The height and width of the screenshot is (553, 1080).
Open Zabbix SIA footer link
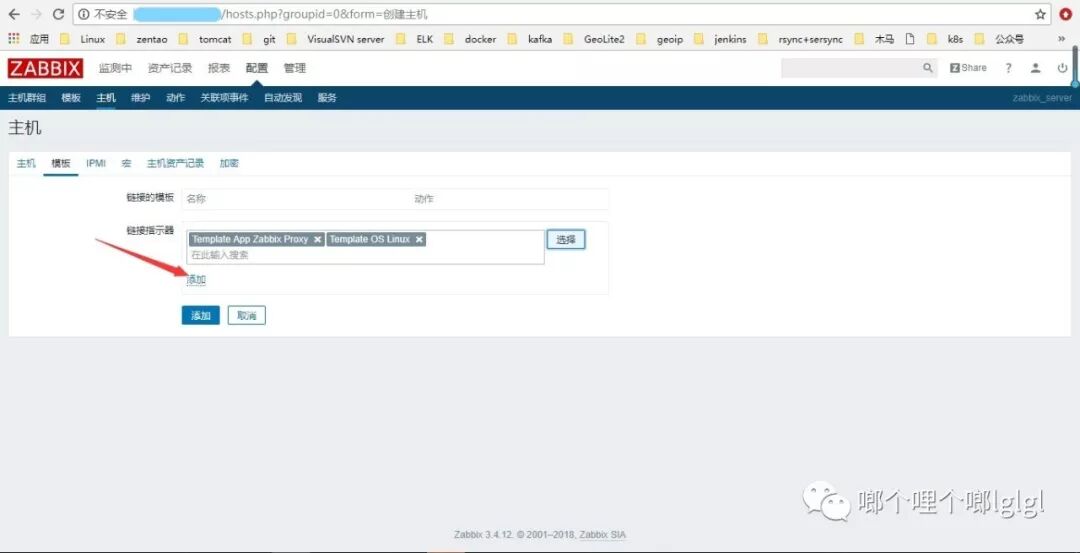point(603,534)
